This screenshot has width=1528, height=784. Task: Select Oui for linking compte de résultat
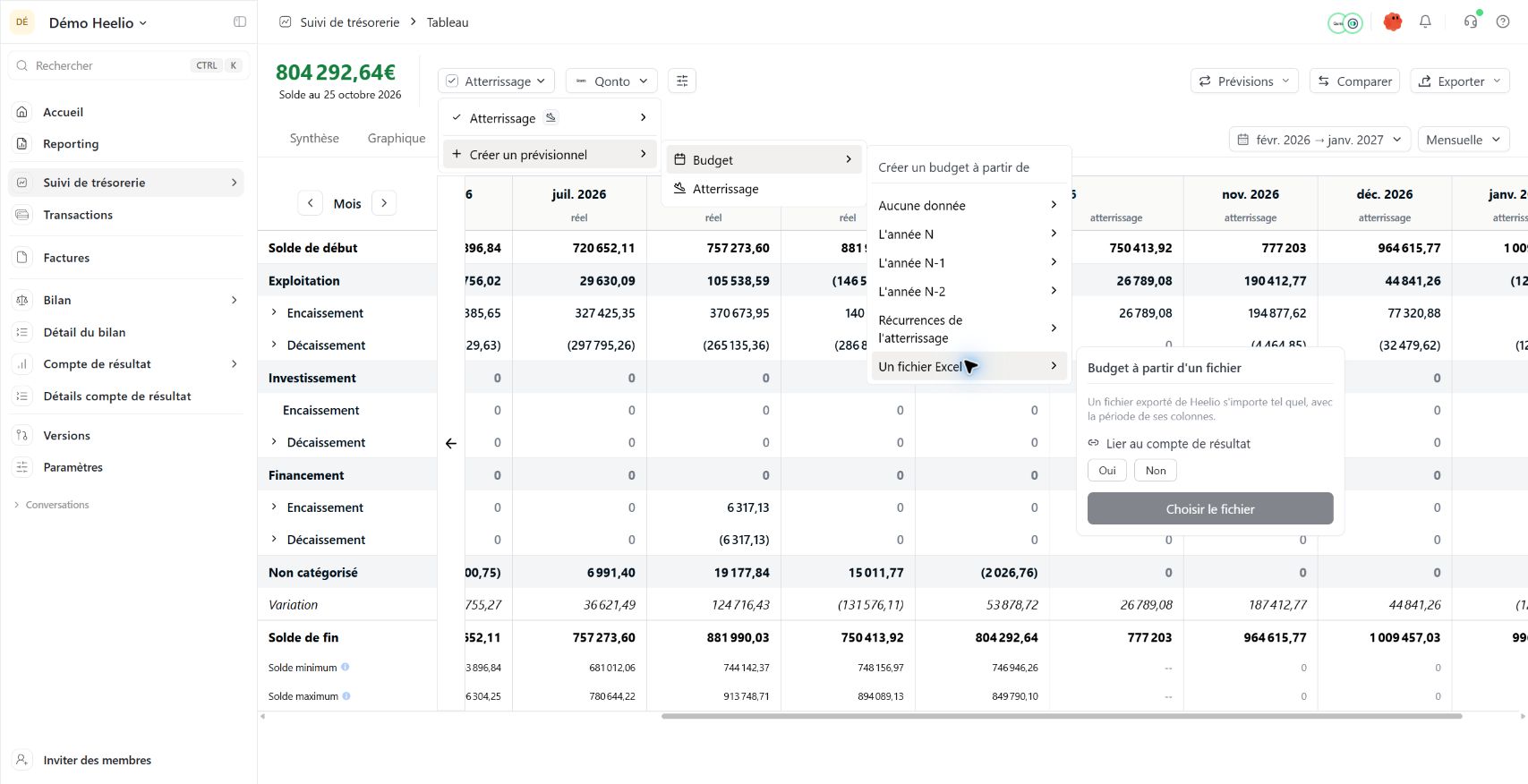point(1107,471)
